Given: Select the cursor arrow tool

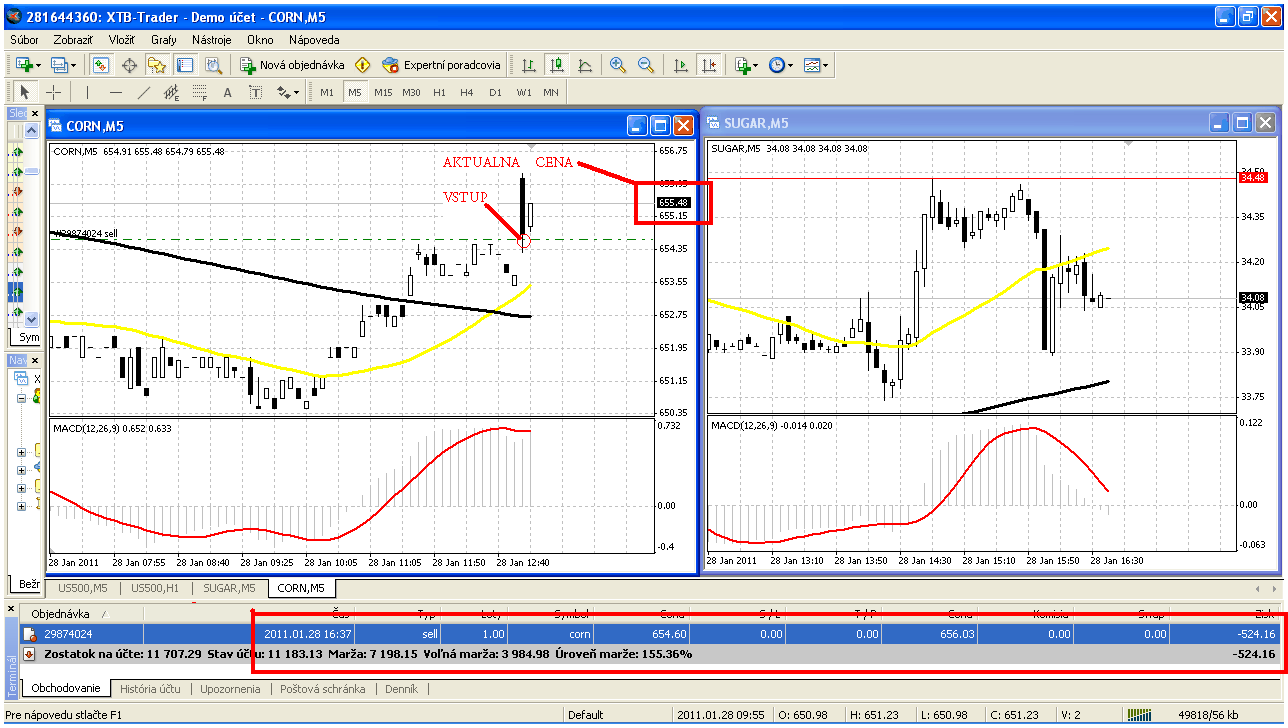Looking at the screenshot, I should click(x=25, y=92).
